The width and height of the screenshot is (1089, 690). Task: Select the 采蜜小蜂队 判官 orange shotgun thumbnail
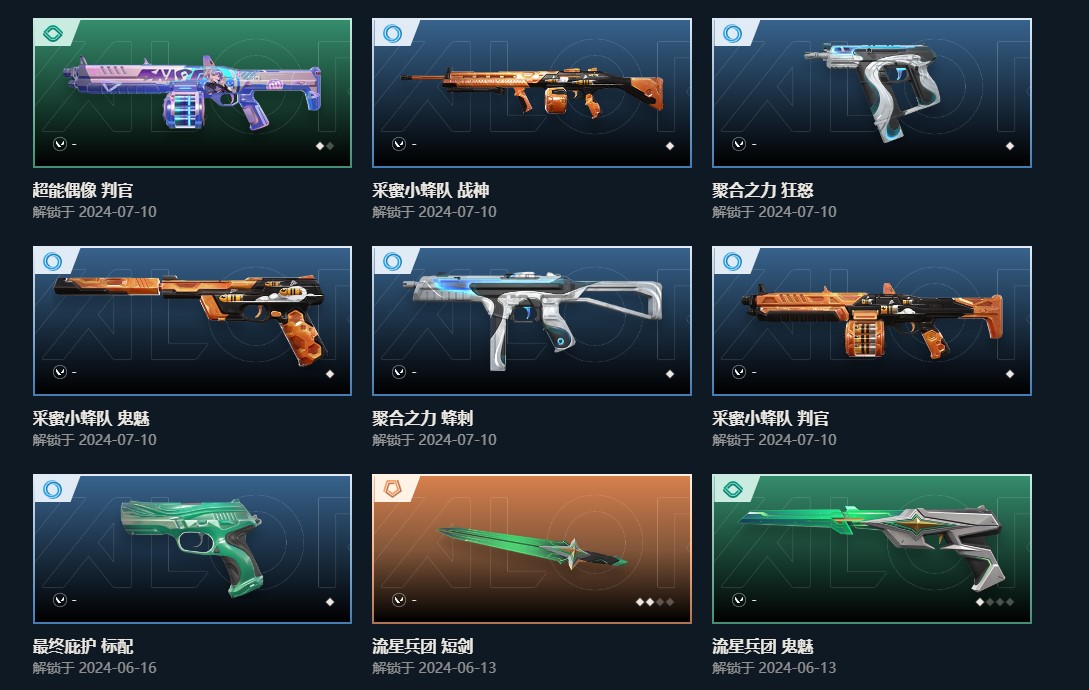click(x=872, y=320)
